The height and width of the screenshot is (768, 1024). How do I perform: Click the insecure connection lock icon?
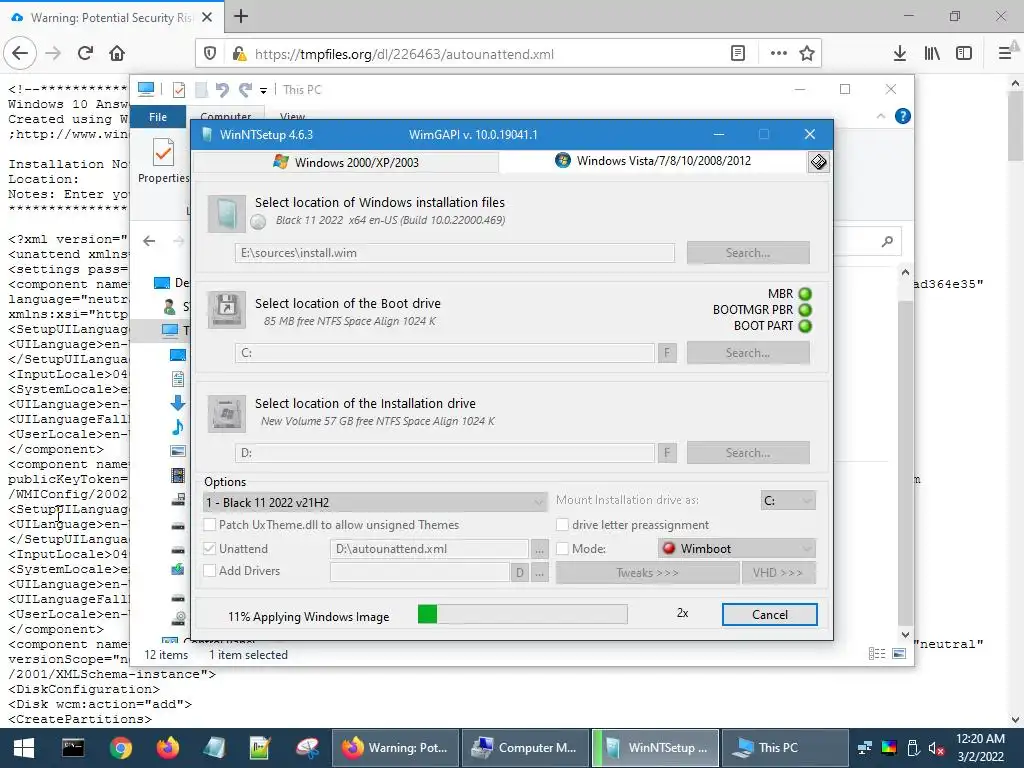click(x=239, y=54)
